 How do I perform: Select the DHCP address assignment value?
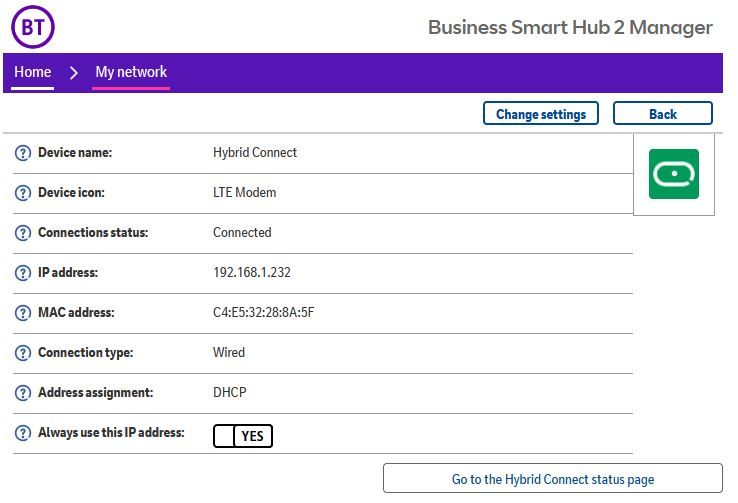tap(230, 392)
